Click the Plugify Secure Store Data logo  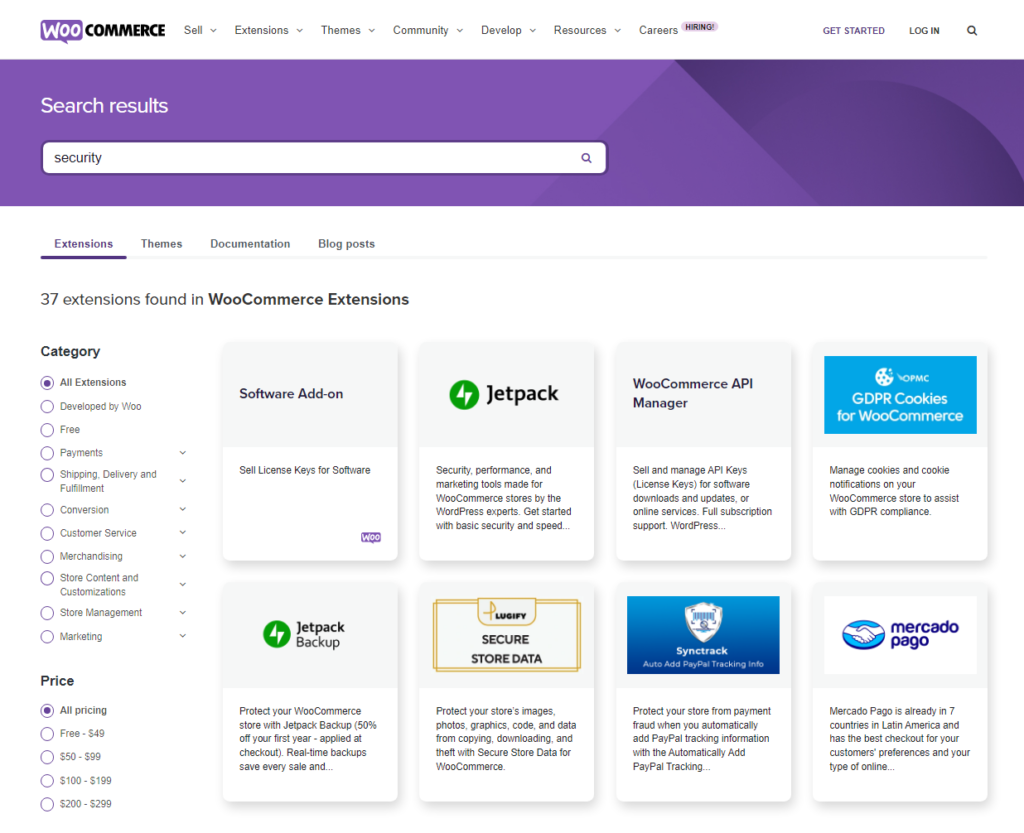pyautogui.click(x=507, y=635)
